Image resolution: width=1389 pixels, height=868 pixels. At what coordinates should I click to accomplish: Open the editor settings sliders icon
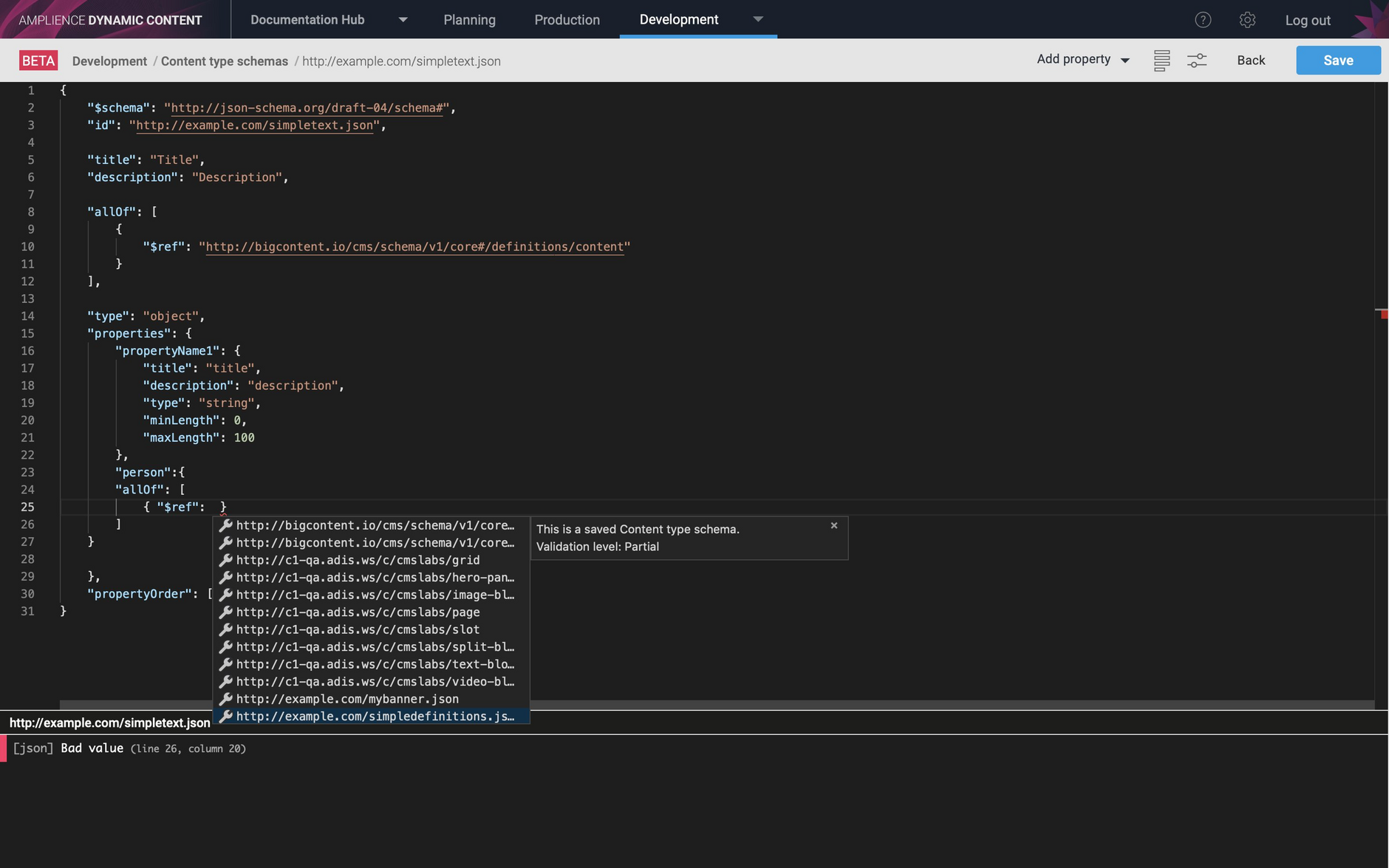tap(1197, 61)
